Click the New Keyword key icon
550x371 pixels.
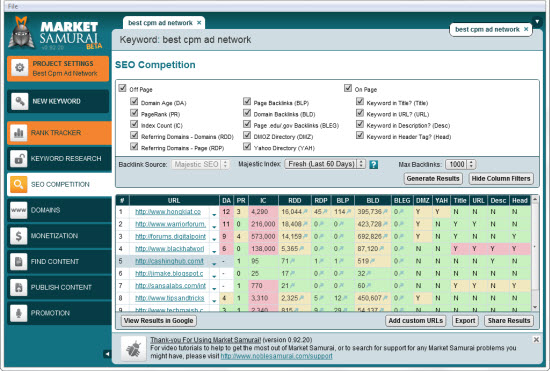(20, 101)
